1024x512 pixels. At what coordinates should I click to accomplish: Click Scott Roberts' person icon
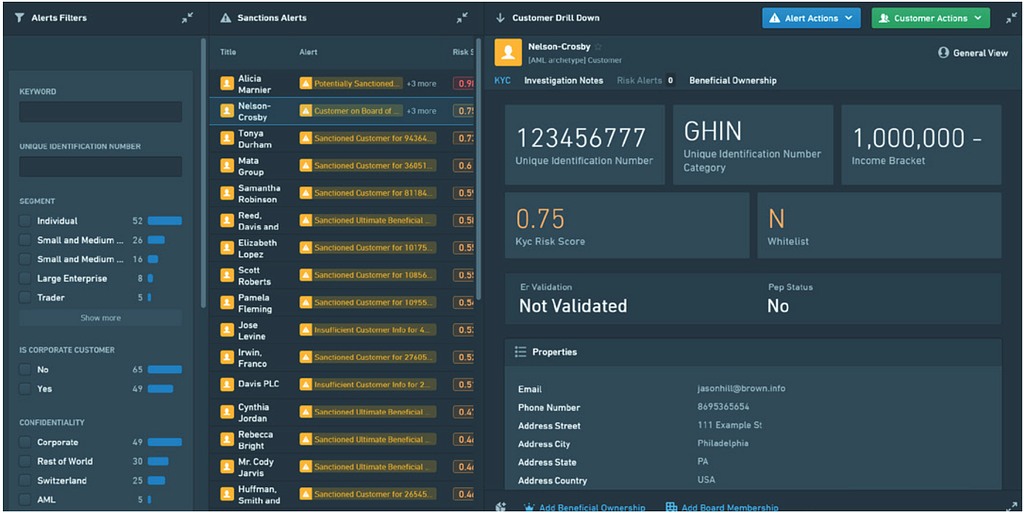point(227,276)
